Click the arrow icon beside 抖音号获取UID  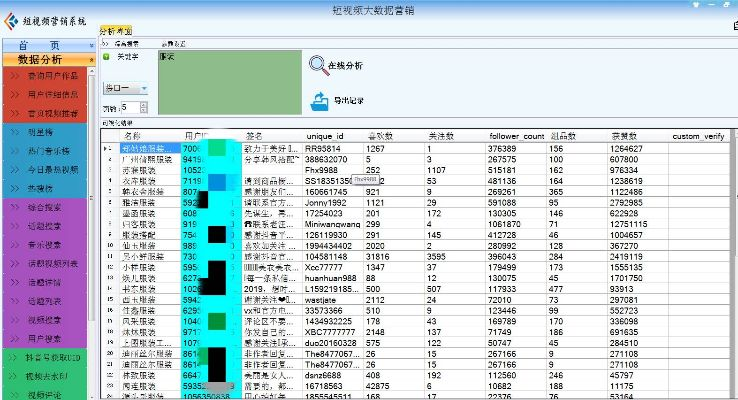tap(14, 358)
